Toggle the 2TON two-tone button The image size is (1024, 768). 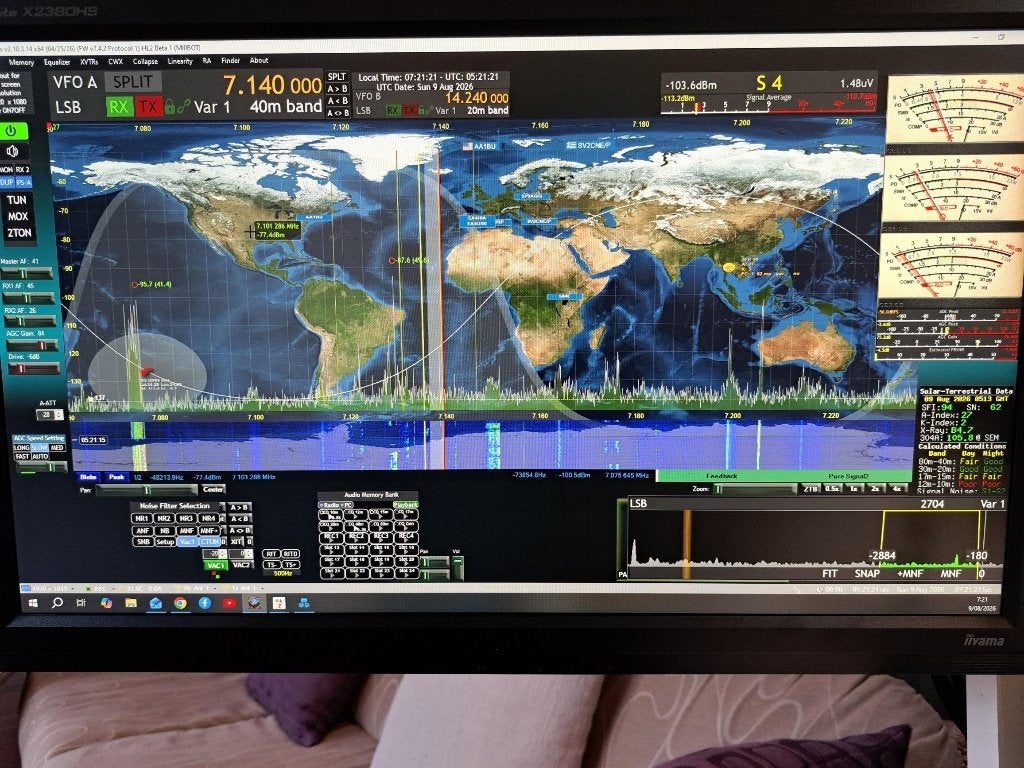[x=19, y=232]
